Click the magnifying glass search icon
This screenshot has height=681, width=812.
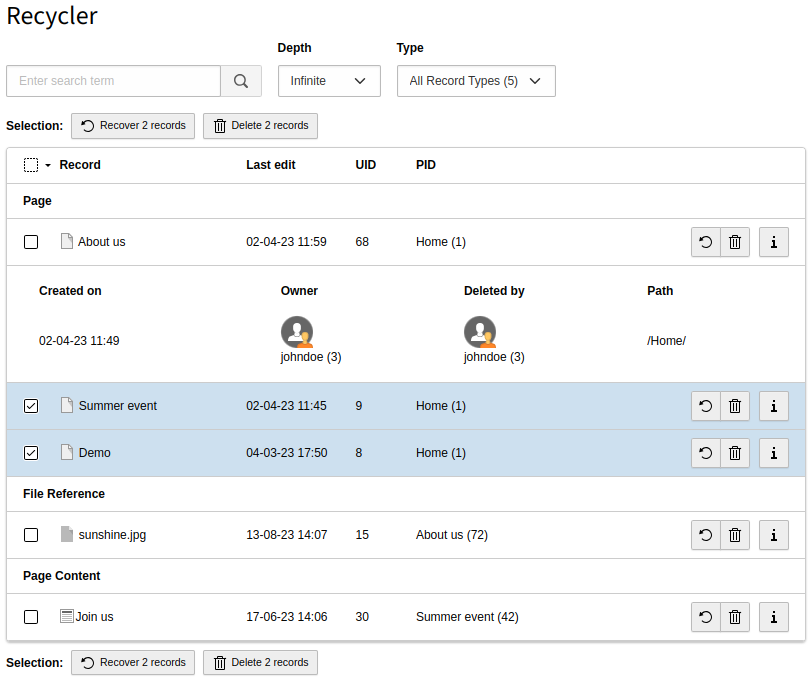tap(240, 81)
